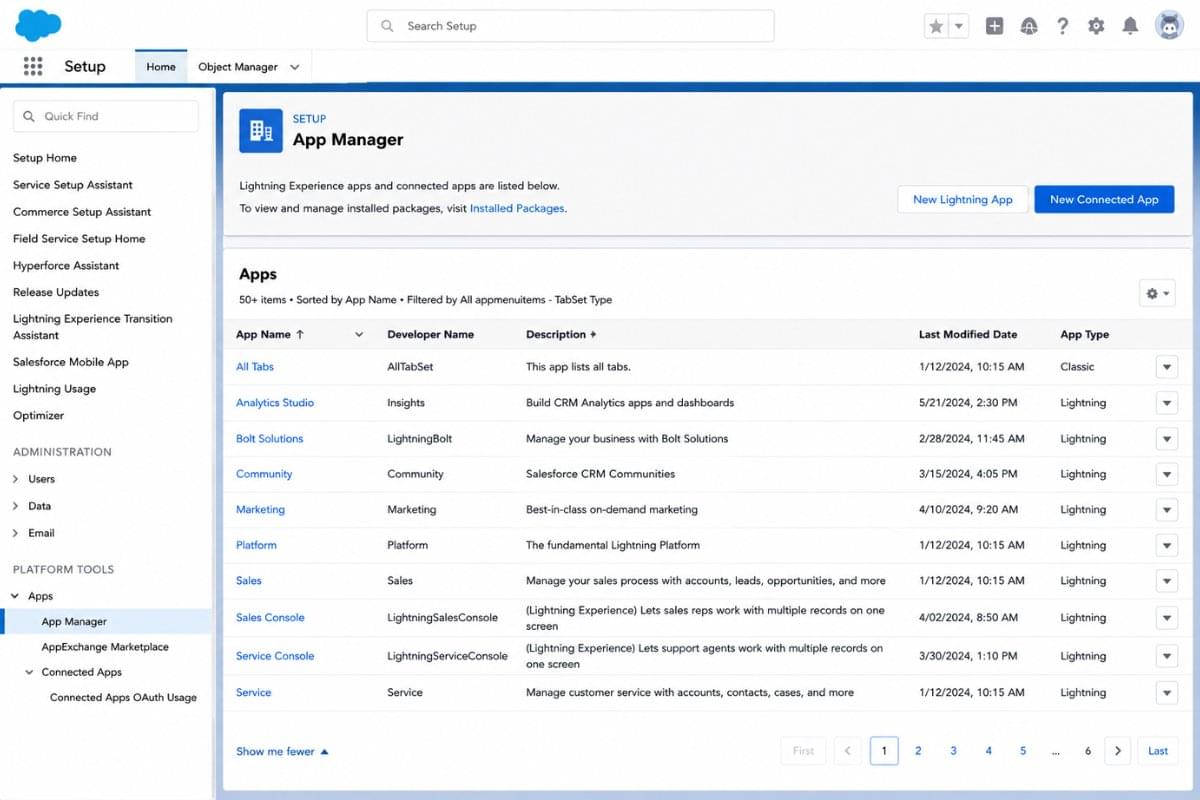Open Hyperforce Assistant in sidebar
Screen dimensions: 1200x800
tap(66, 266)
